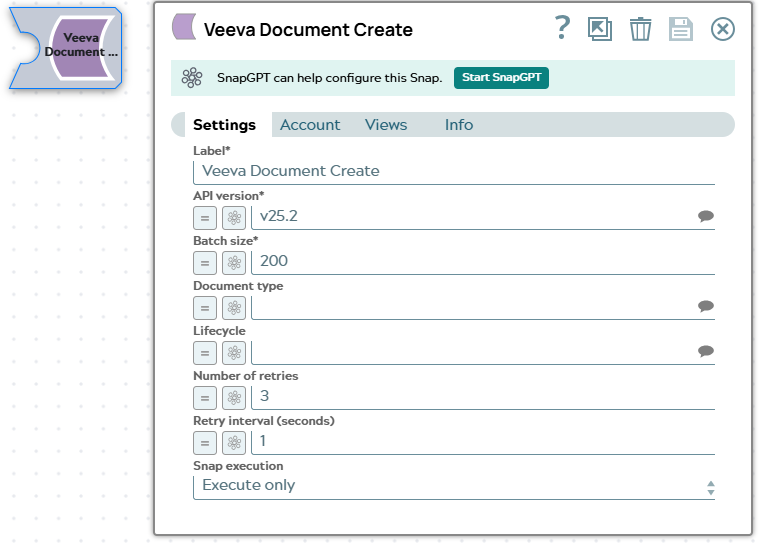Toggle expression for Document type
This screenshot has width=771, height=543.
(205, 308)
